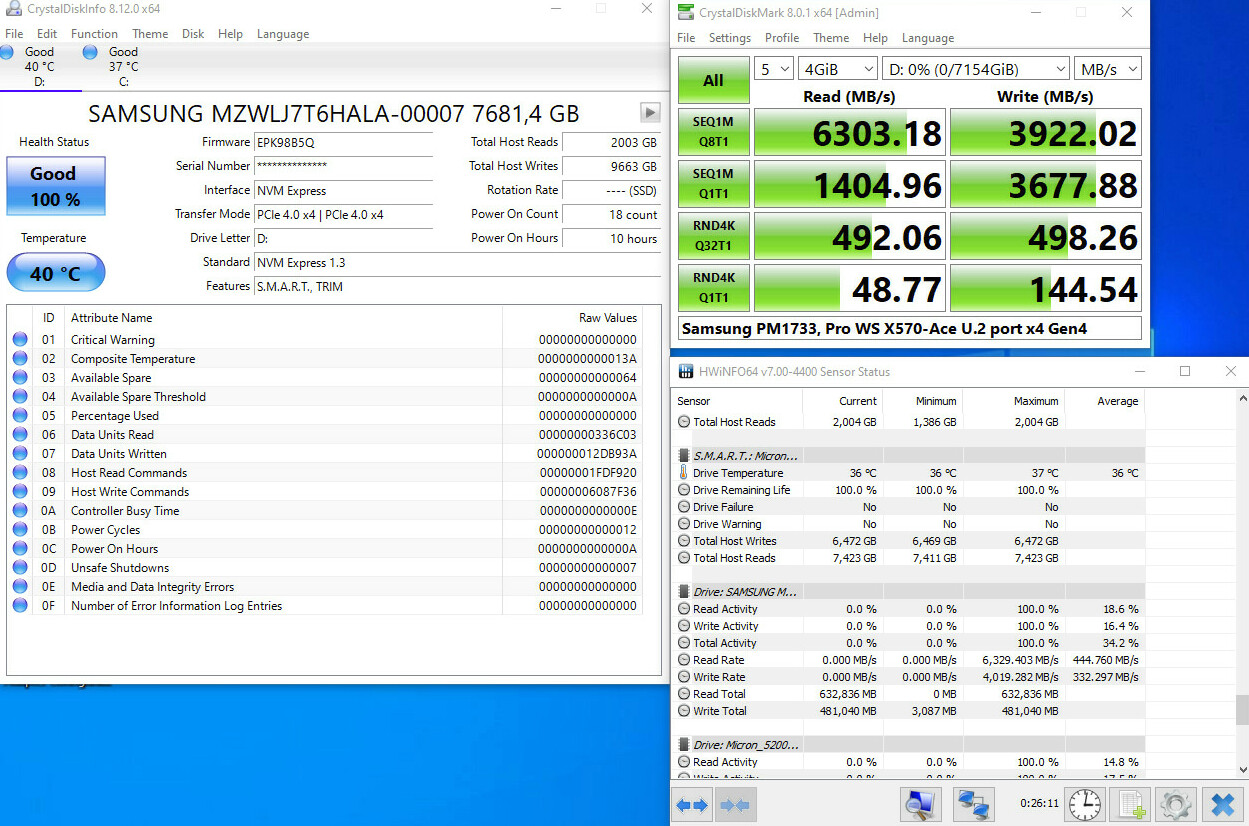Click the Drive Temperature thermometer icon in HWiNFO
The image size is (1249, 826).
(684, 473)
